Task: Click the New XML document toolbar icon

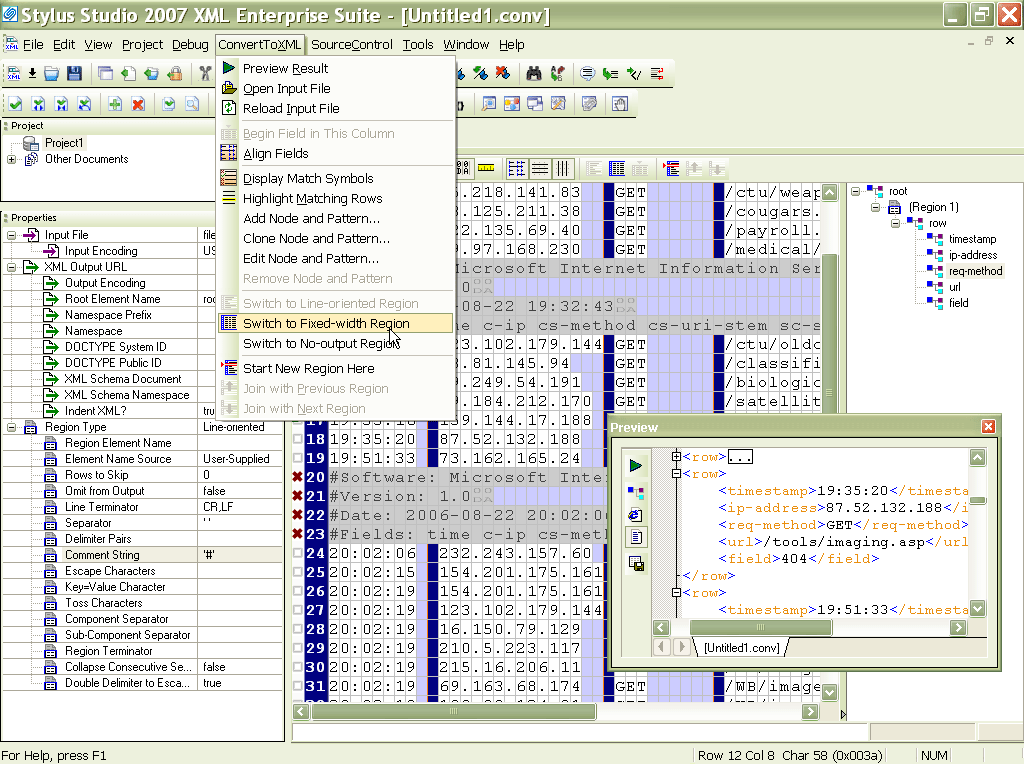Action: tap(13, 74)
